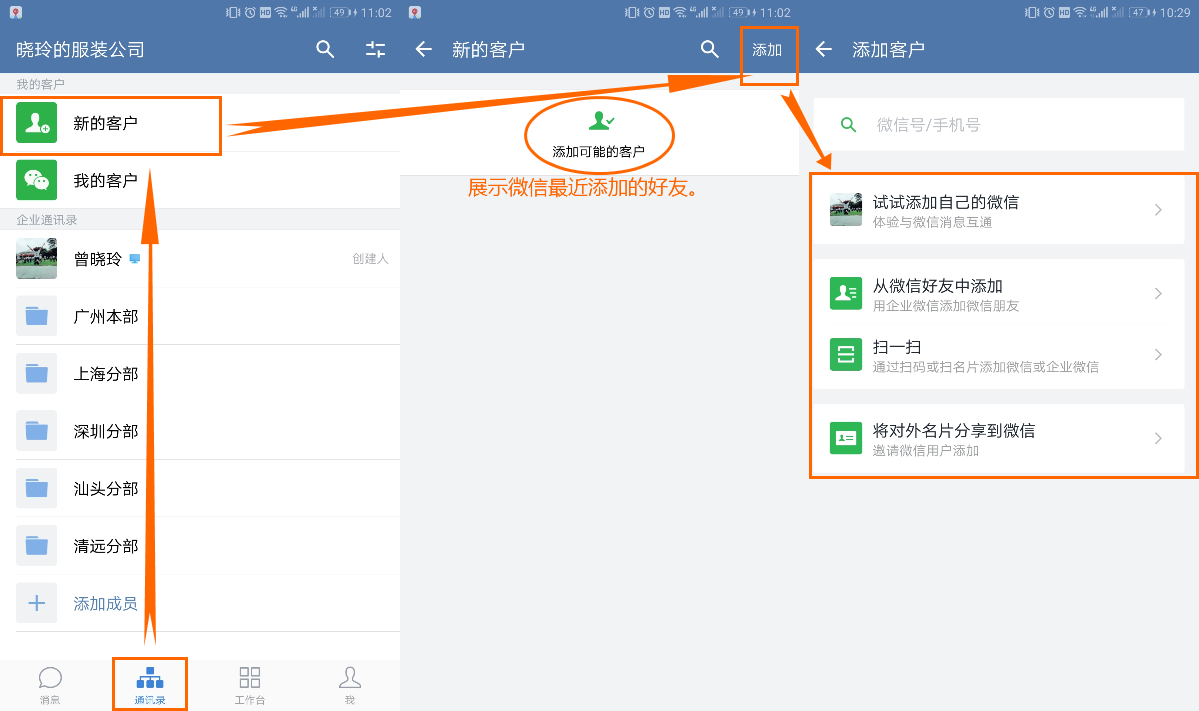Image resolution: width=1199 pixels, height=711 pixels.
Task: Open department 上海分部
Action: 106,374
